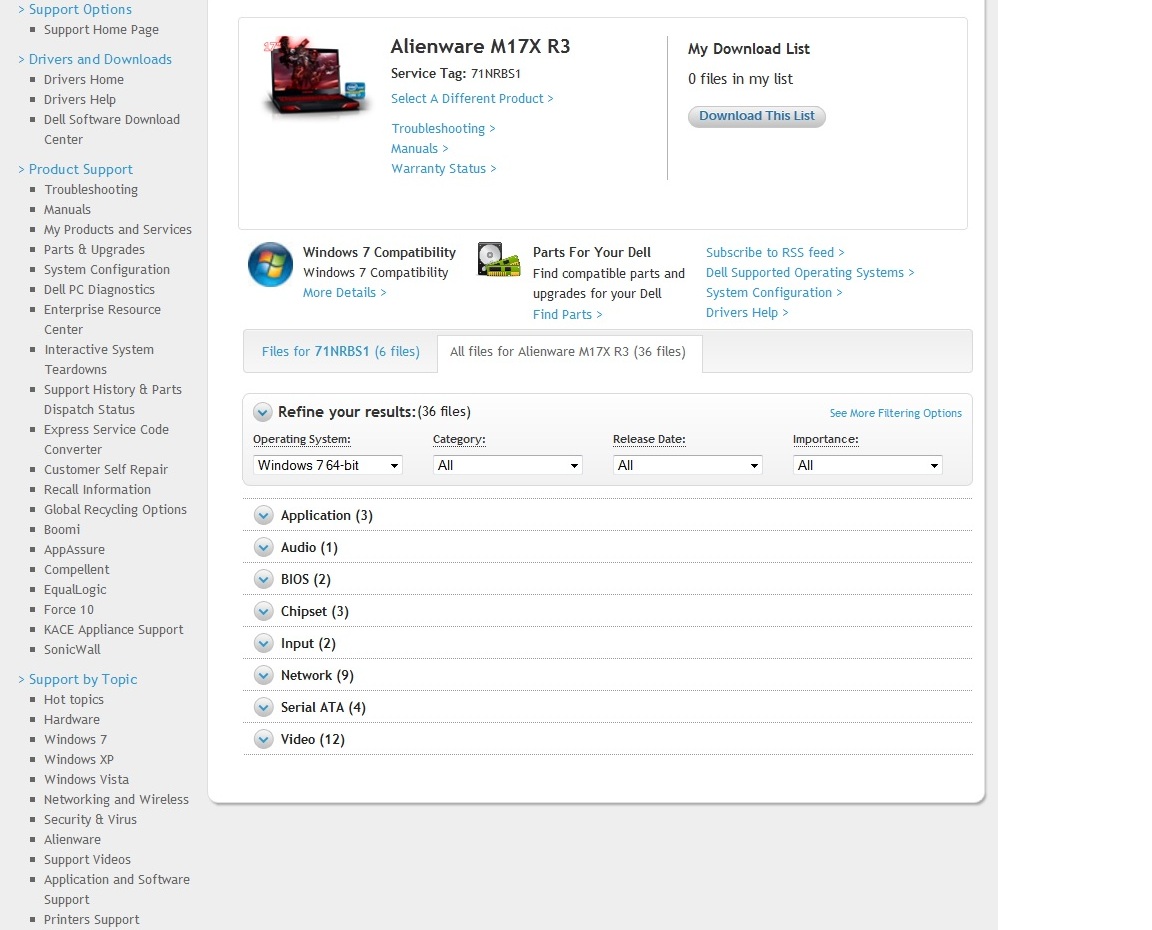Open Manuals link under product title

tap(420, 148)
